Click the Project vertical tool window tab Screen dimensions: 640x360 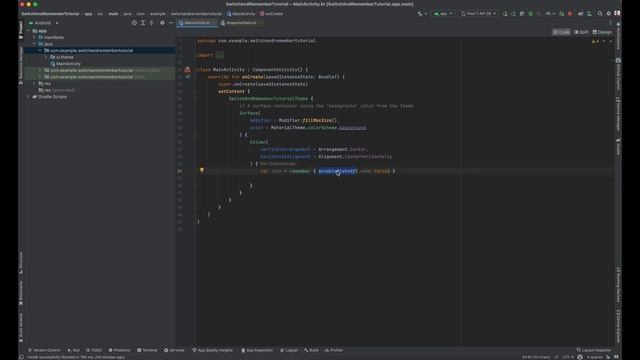(21, 30)
